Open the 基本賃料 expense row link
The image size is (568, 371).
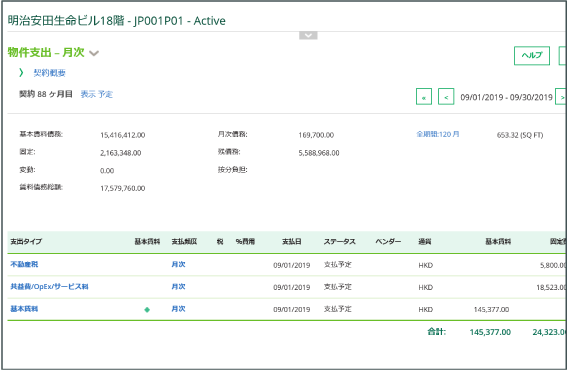tap(24, 309)
